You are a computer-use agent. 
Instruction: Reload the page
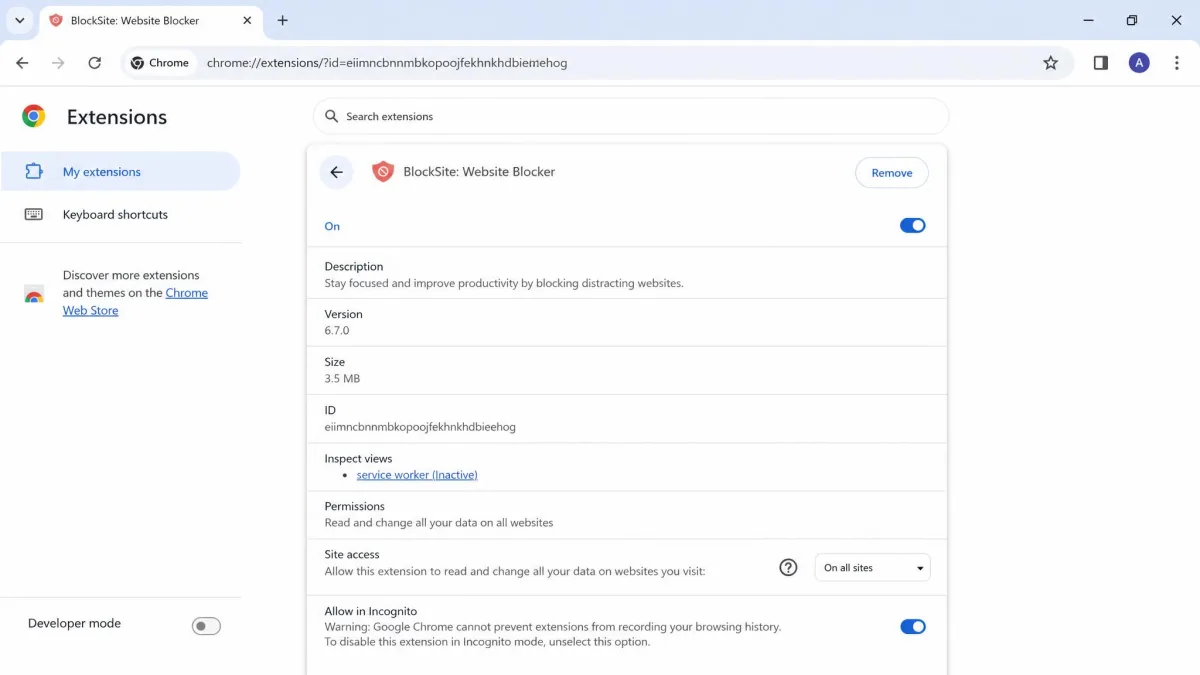point(94,63)
